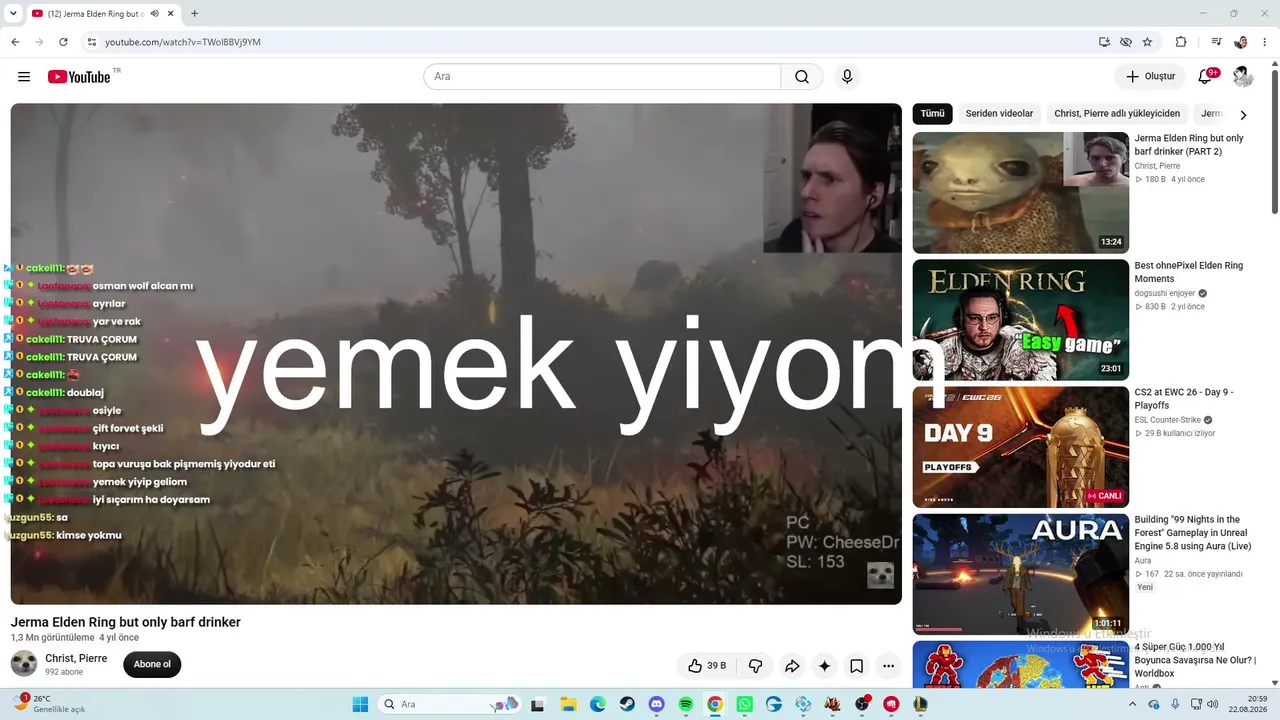1280x720 pixels.
Task: Click the YouTube search field
Action: 602,77
